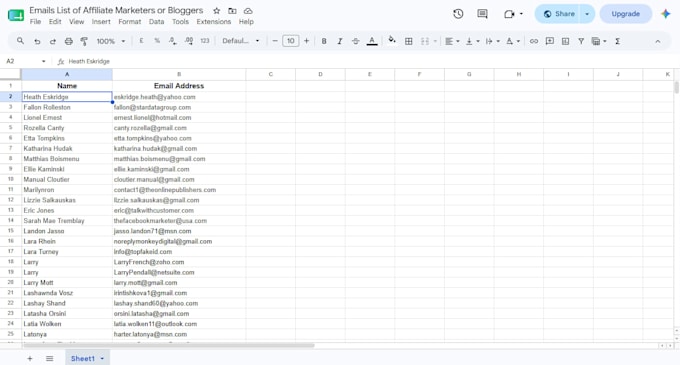Search the menus with magnifier icon

(20, 41)
